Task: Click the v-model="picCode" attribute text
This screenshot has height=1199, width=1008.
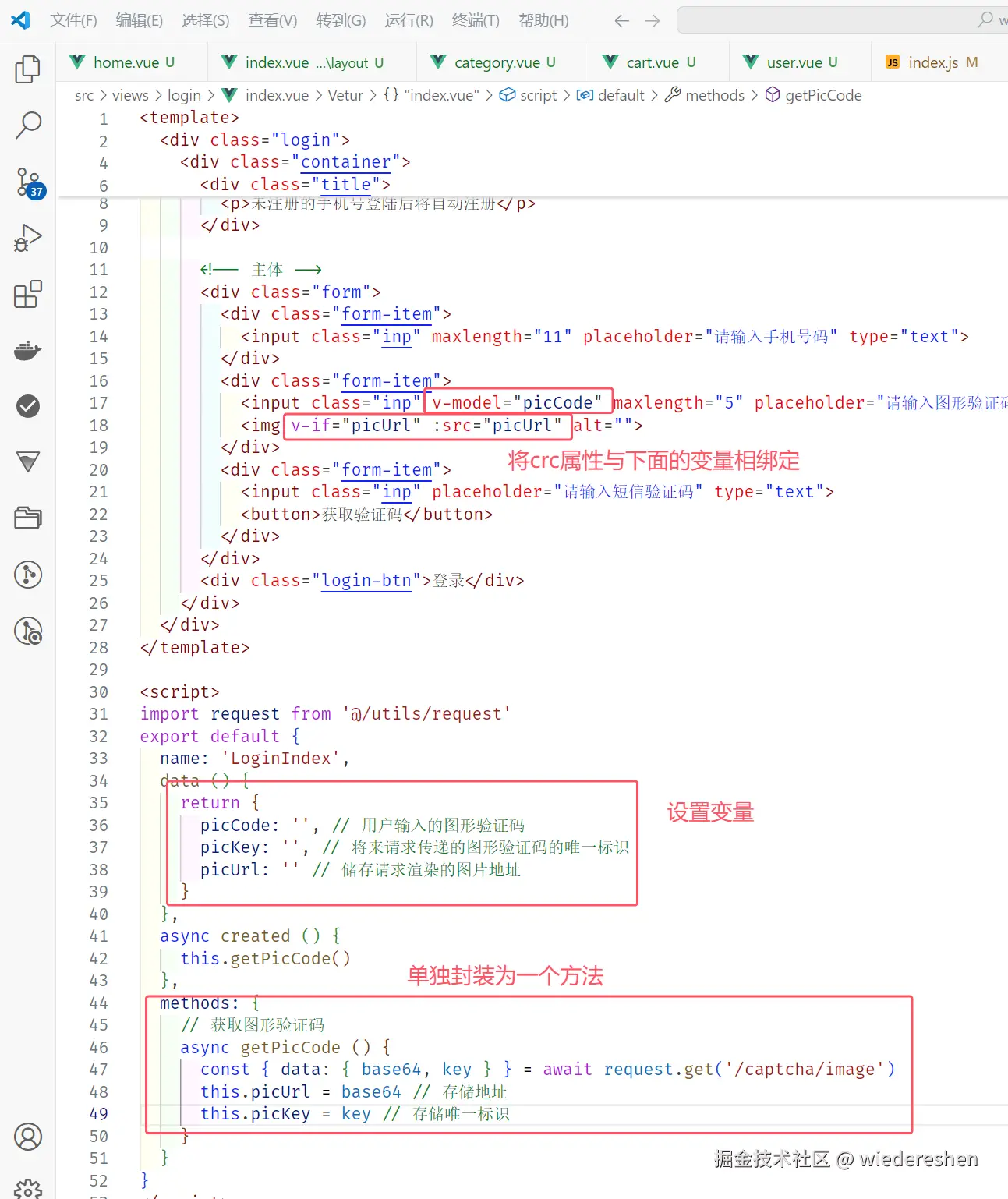Action: tap(517, 403)
